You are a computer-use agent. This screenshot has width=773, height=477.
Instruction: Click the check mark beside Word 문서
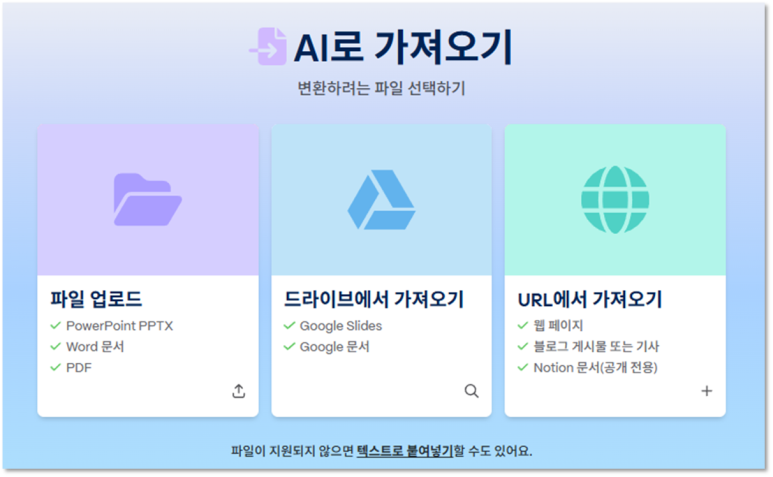56,346
